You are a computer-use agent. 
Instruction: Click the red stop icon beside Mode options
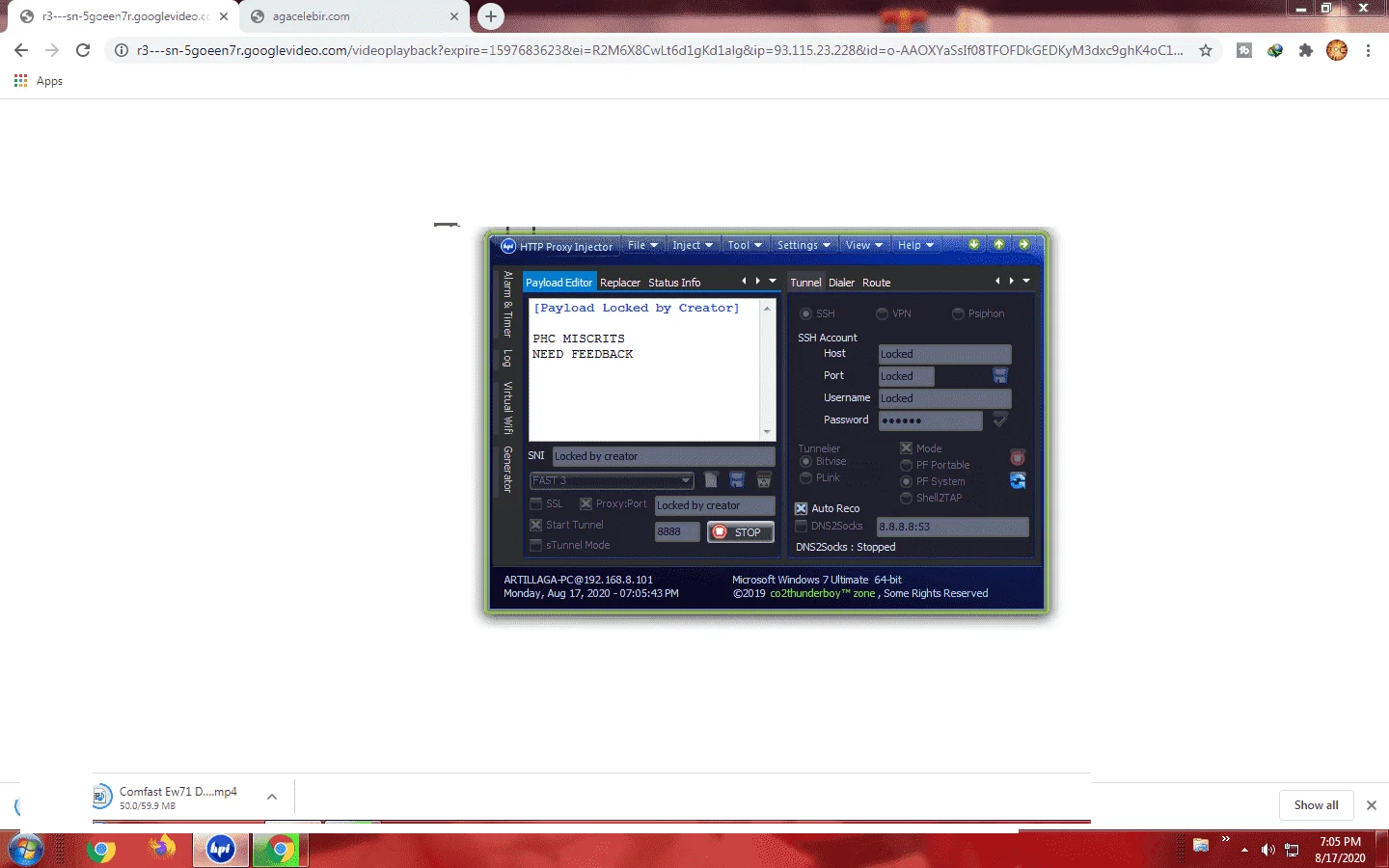1018,457
